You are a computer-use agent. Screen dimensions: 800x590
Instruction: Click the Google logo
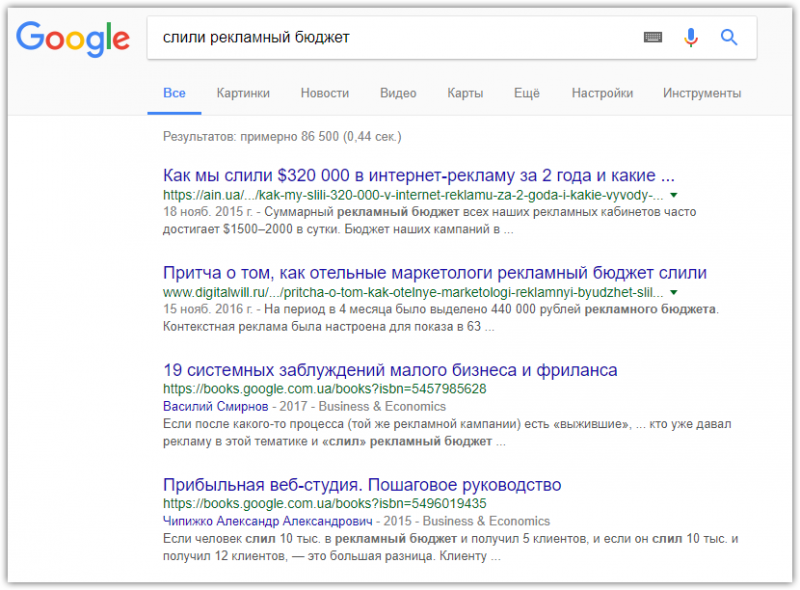73,39
